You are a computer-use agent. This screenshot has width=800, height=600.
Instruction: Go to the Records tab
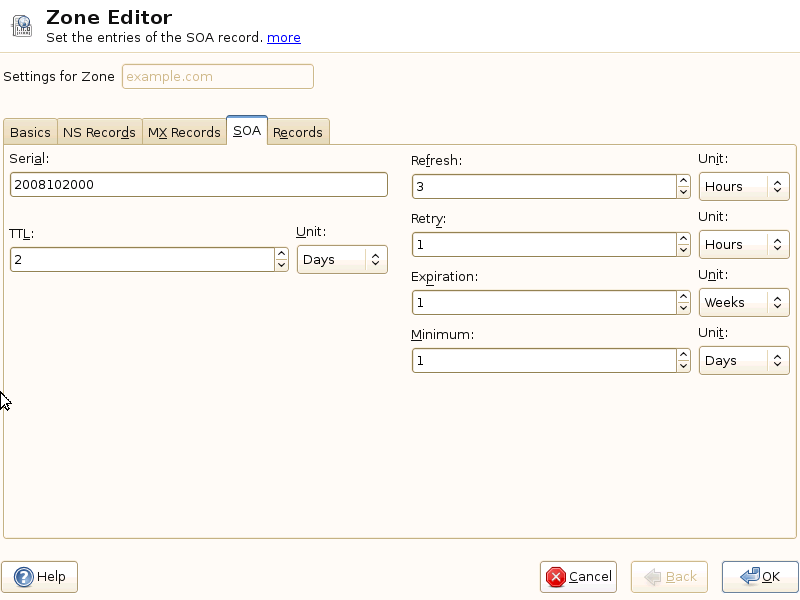[298, 132]
